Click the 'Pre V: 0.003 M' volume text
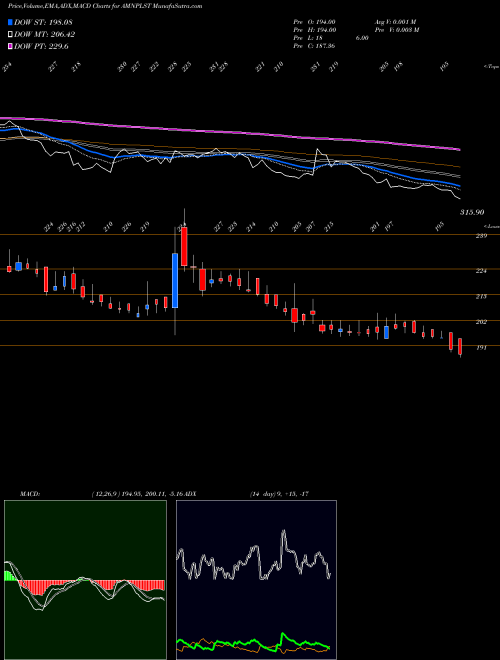 pyautogui.click(x=396, y=30)
